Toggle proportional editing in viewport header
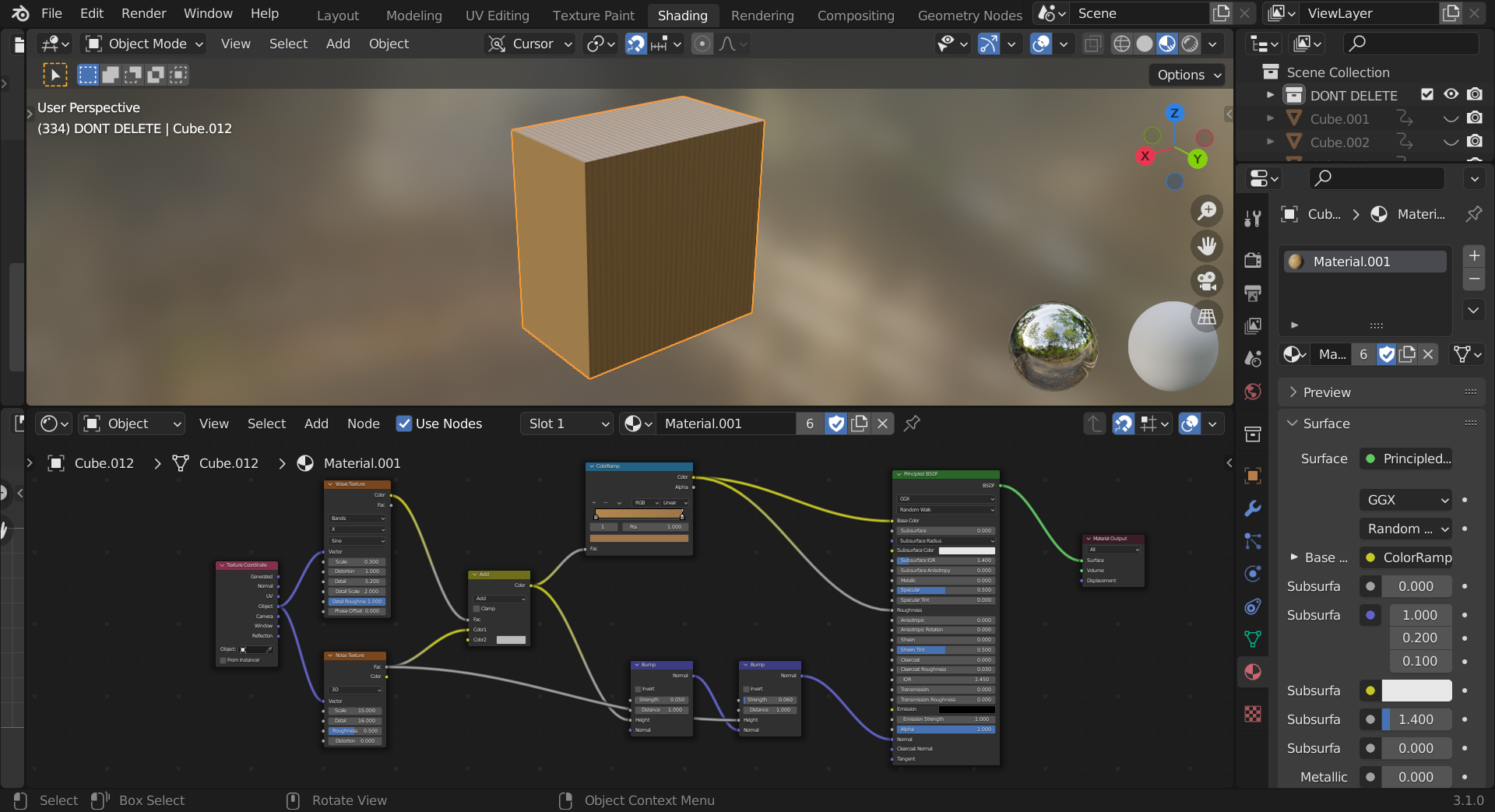 pyautogui.click(x=702, y=44)
